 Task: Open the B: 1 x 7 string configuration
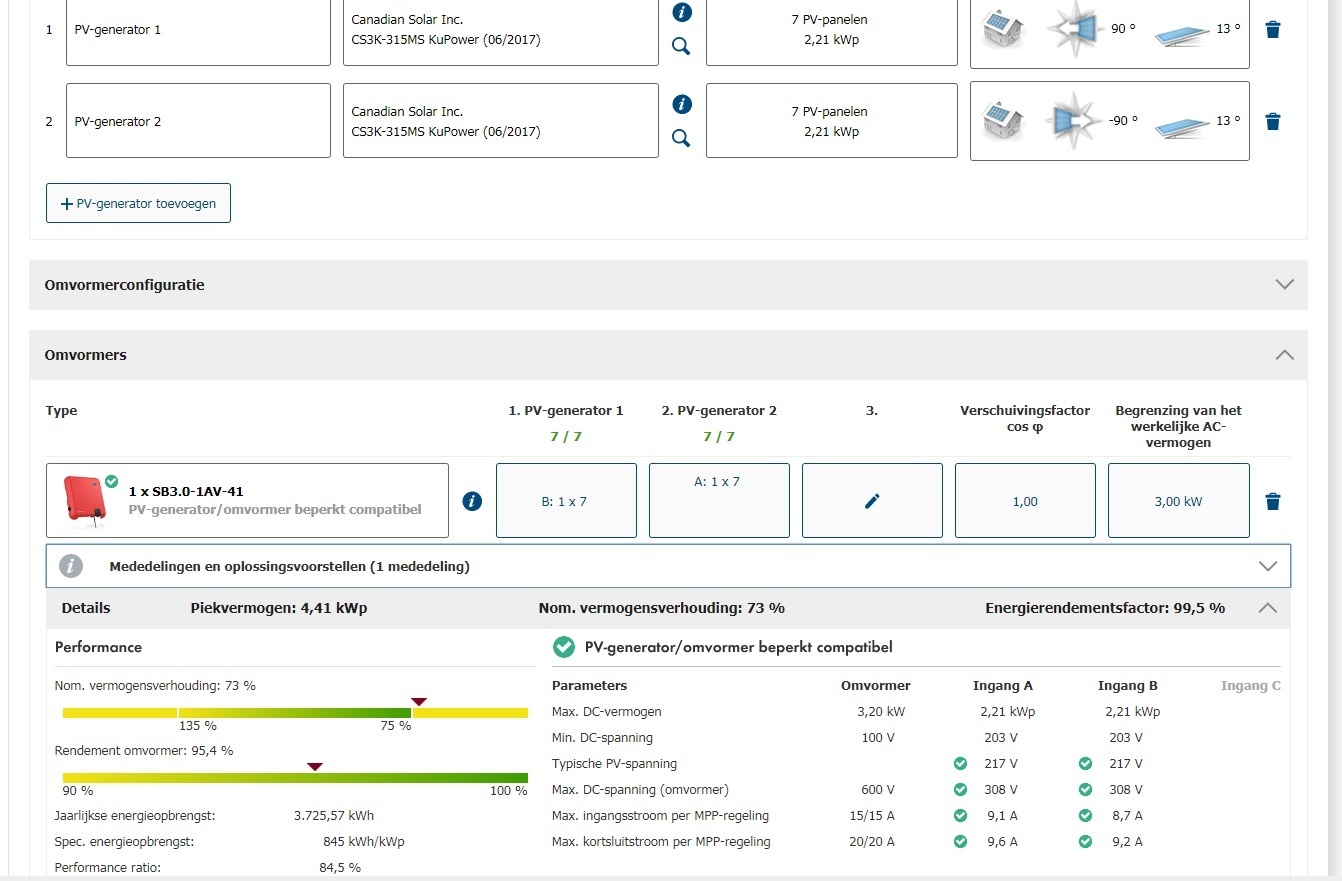pos(566,501)
